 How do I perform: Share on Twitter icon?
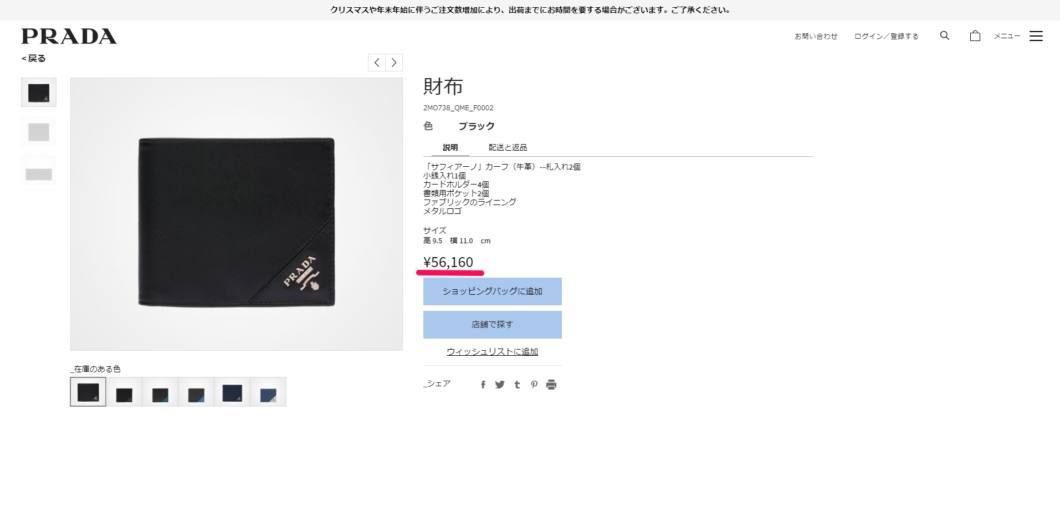[x=500, y=385]
